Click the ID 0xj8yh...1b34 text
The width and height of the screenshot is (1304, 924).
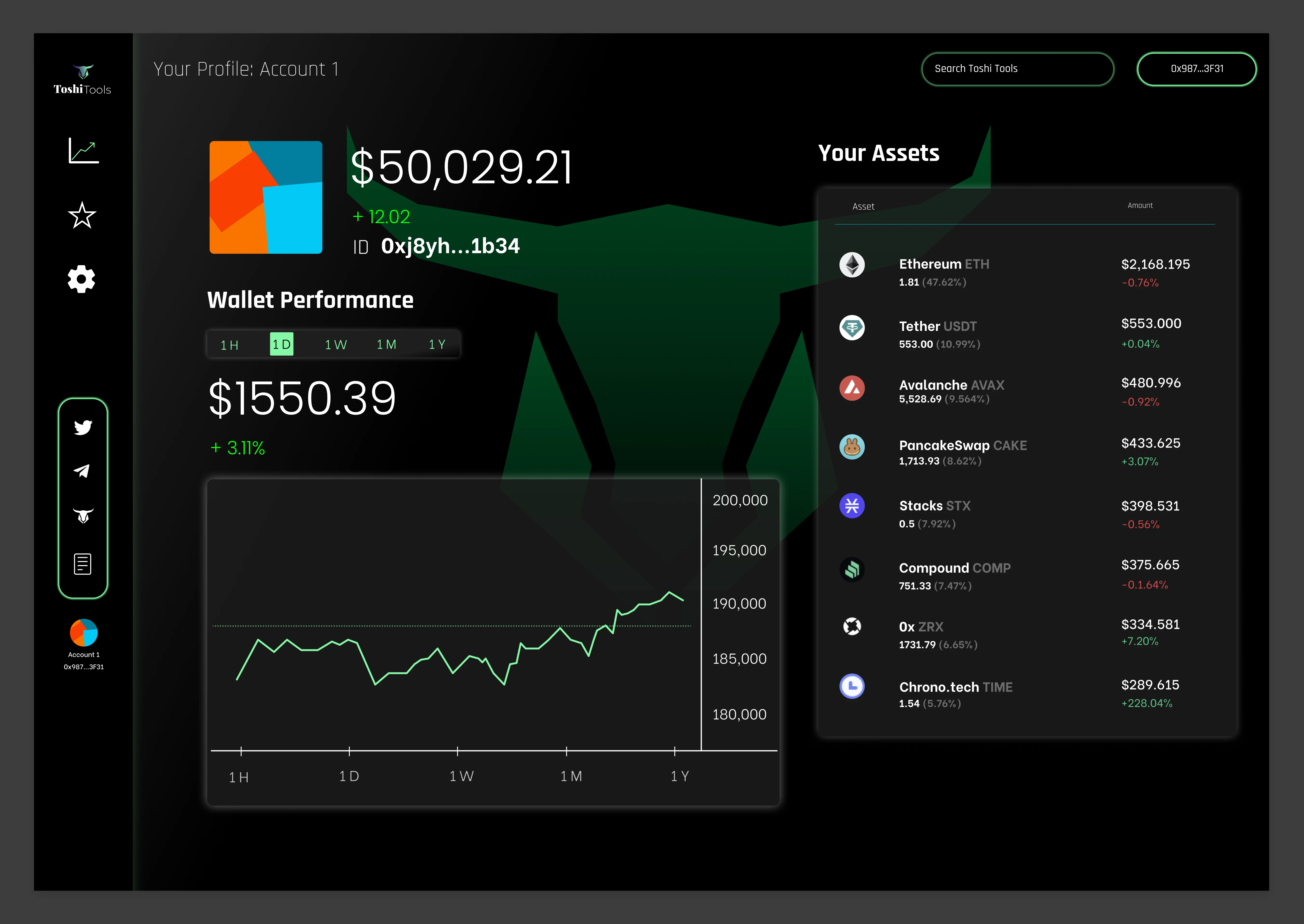coord(436,246)
